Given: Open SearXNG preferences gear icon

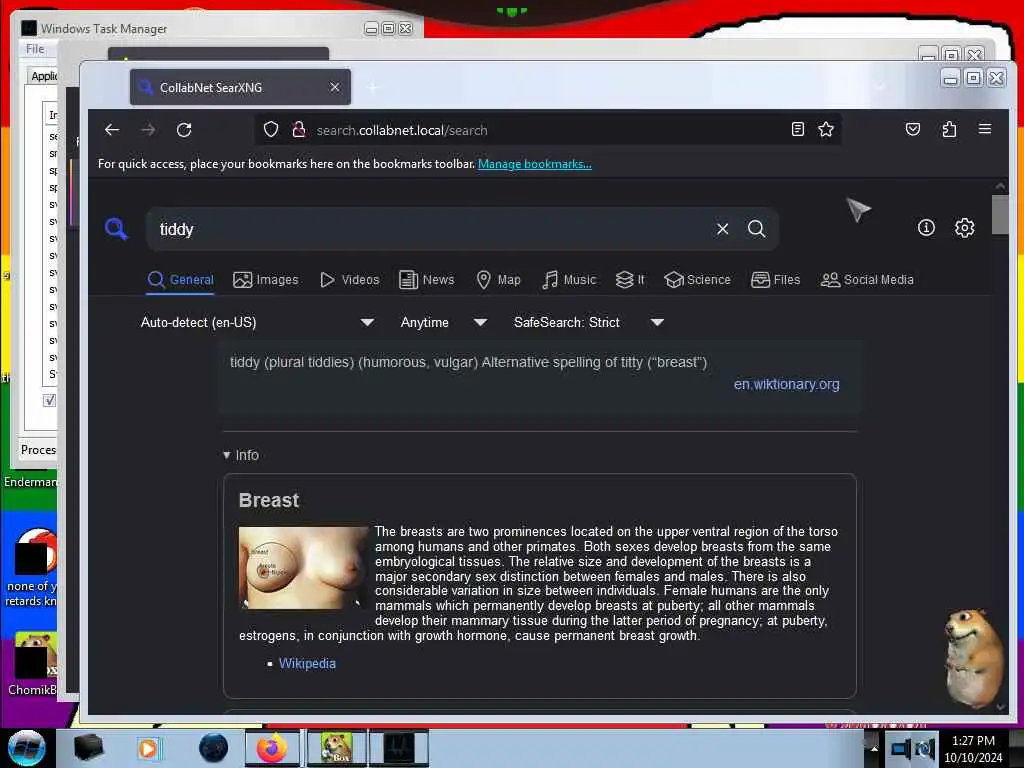Looking at the screenshot, I should click(965, 227).
